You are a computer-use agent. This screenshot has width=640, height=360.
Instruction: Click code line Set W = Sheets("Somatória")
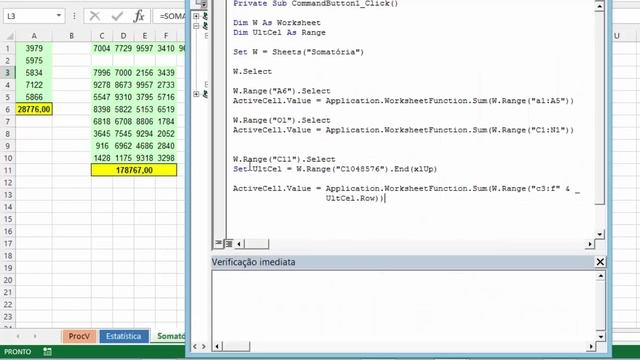(x=298, y=52)
